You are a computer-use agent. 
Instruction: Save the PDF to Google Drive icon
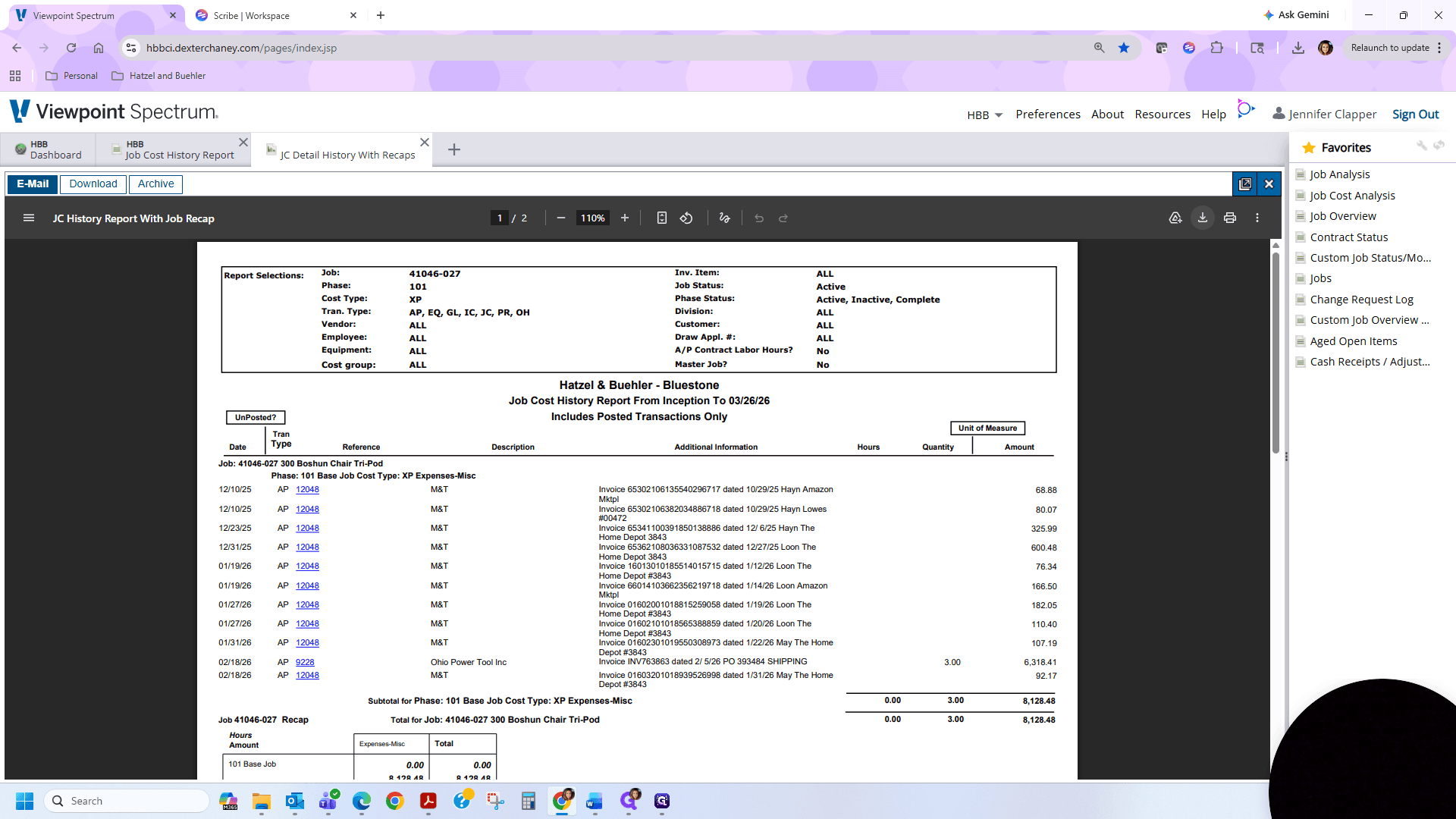1175,218
